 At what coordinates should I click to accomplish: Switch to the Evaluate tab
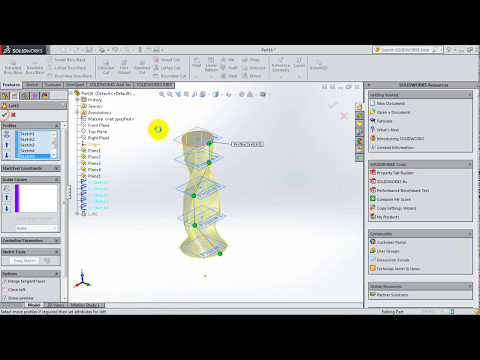[53, 85]
